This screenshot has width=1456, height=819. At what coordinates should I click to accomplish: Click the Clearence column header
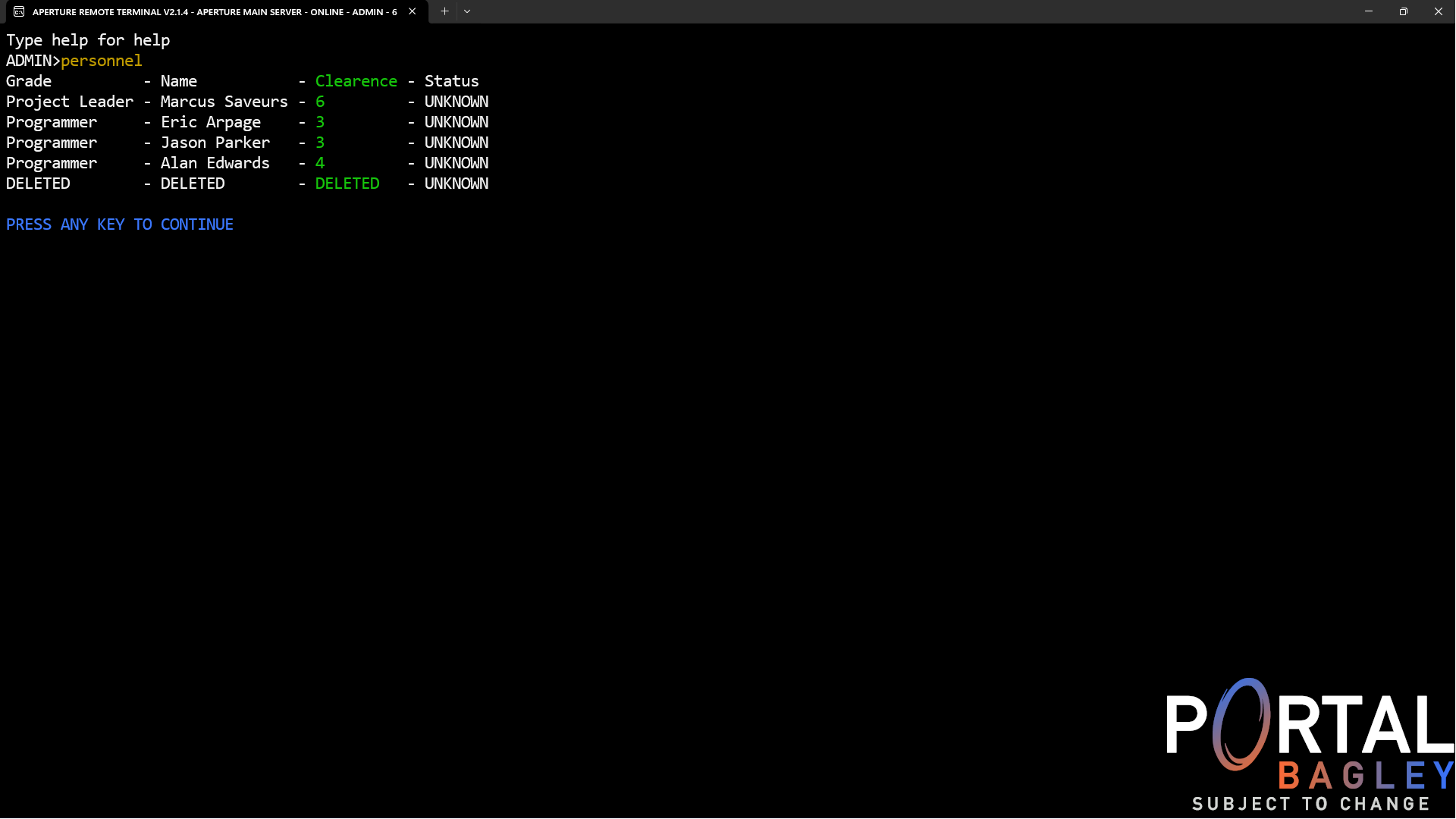[x=356, y=80]
